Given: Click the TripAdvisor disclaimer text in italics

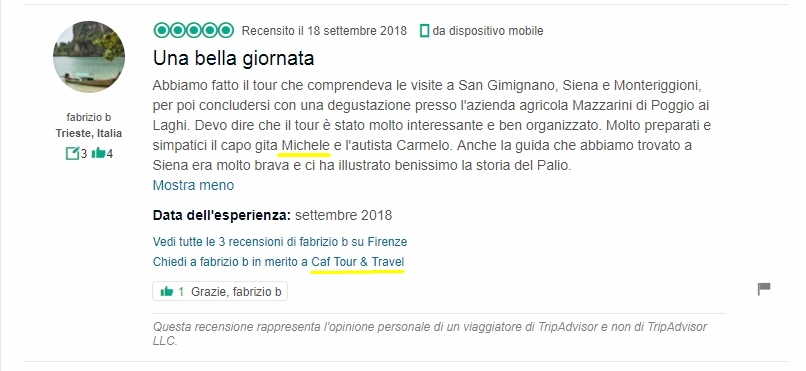Looking at the screenshot, I should click(430, 333).
